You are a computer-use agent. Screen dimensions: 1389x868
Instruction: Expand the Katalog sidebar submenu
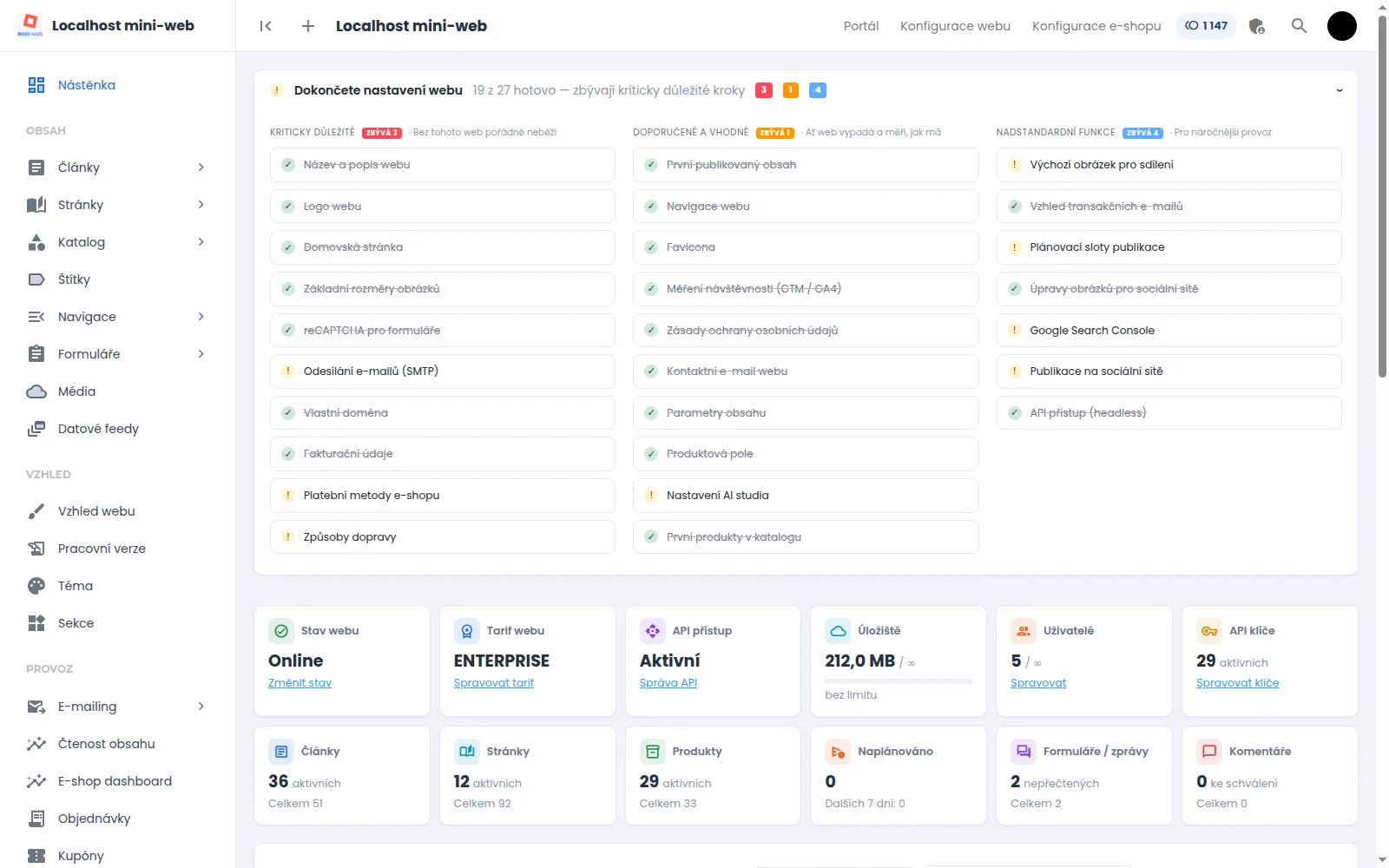[x=201, y=242]
